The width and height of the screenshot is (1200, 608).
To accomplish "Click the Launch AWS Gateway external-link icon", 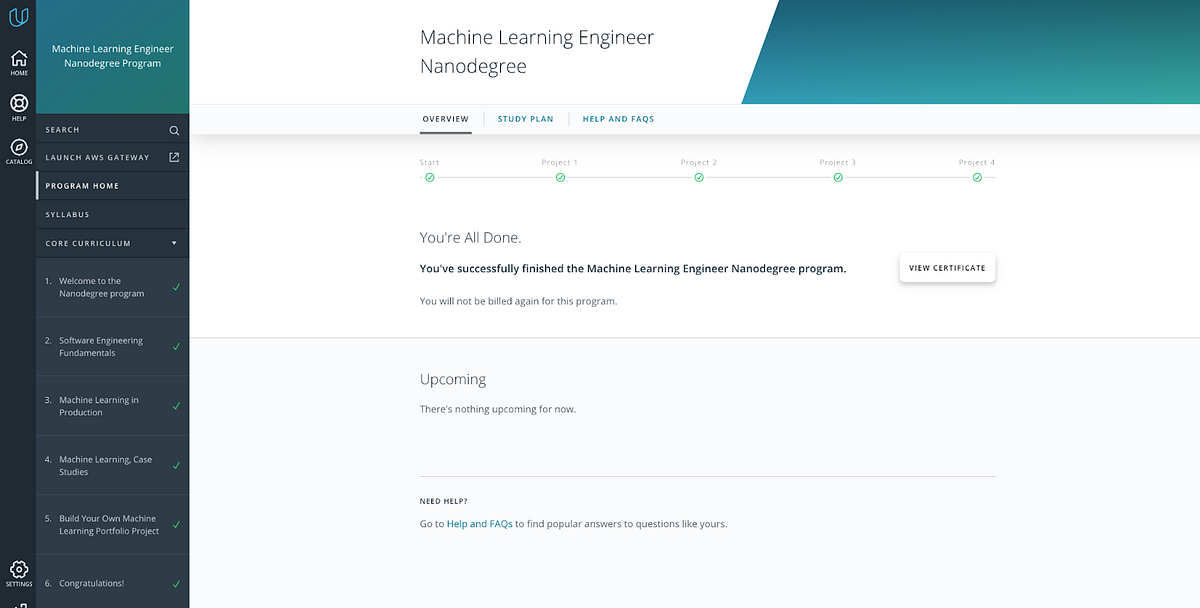I will coord(174,157).
